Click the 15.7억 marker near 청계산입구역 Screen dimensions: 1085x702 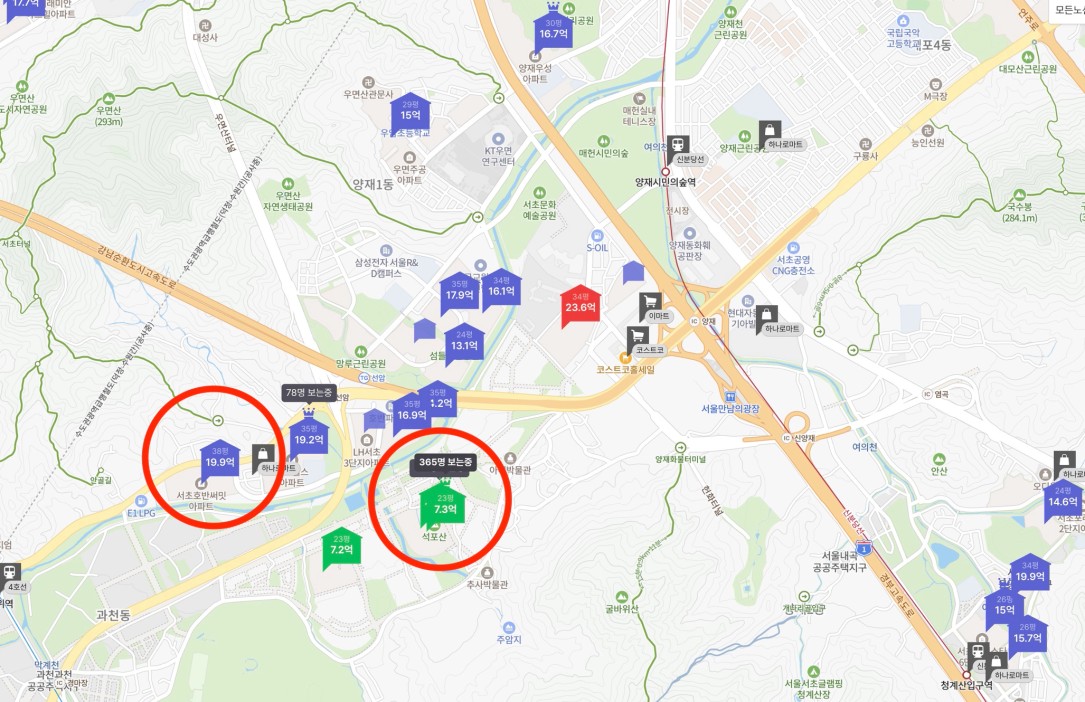1028,635
